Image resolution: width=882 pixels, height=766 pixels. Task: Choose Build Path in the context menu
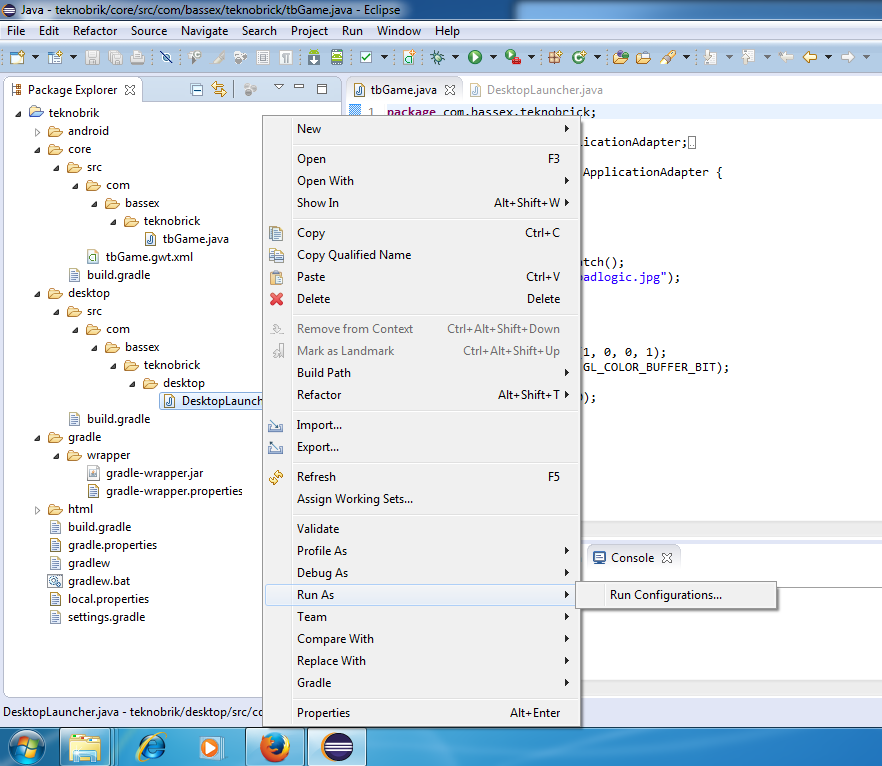click(420, 373)
